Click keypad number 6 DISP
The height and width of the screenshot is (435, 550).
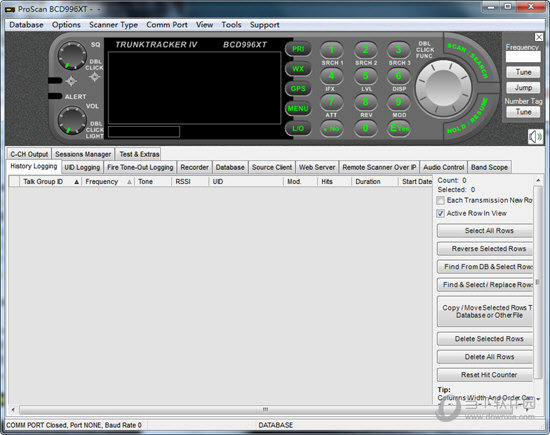point(398,76)
